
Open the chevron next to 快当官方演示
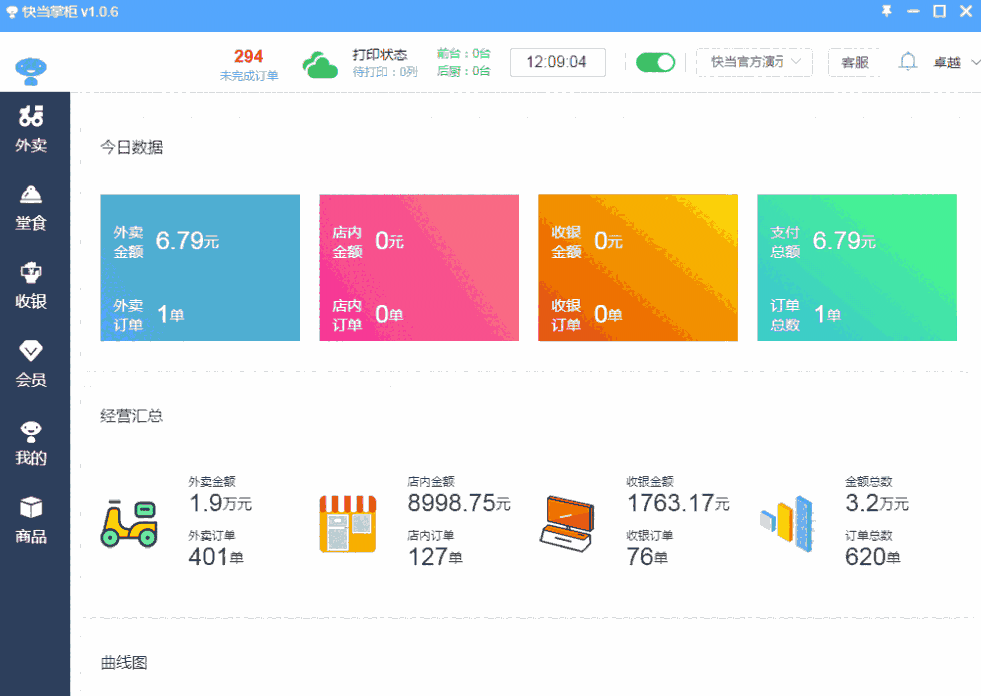pos(797,62)
